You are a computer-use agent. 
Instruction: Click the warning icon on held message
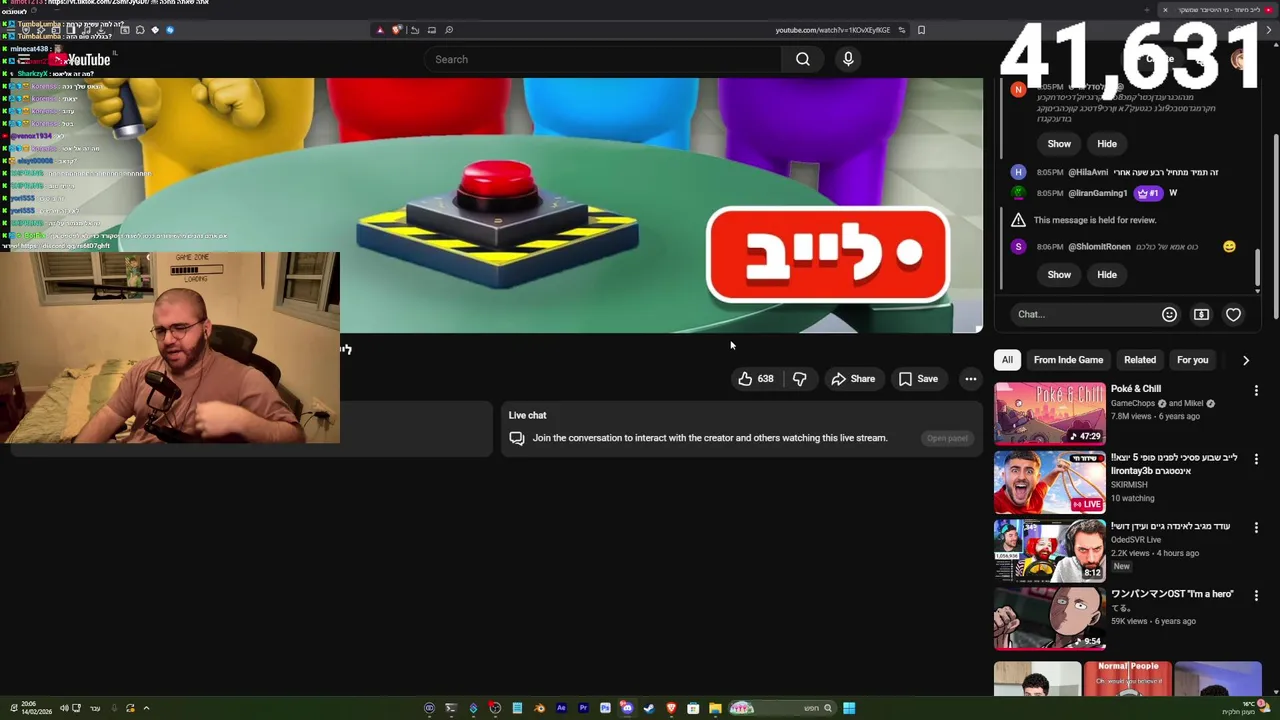click(1018, 220)
